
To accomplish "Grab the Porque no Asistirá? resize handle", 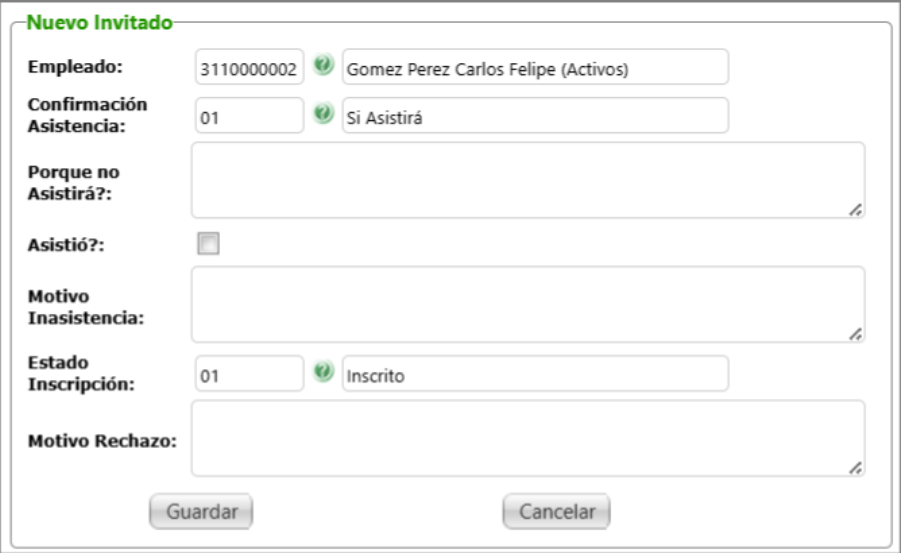I will (x=856, y=210).
